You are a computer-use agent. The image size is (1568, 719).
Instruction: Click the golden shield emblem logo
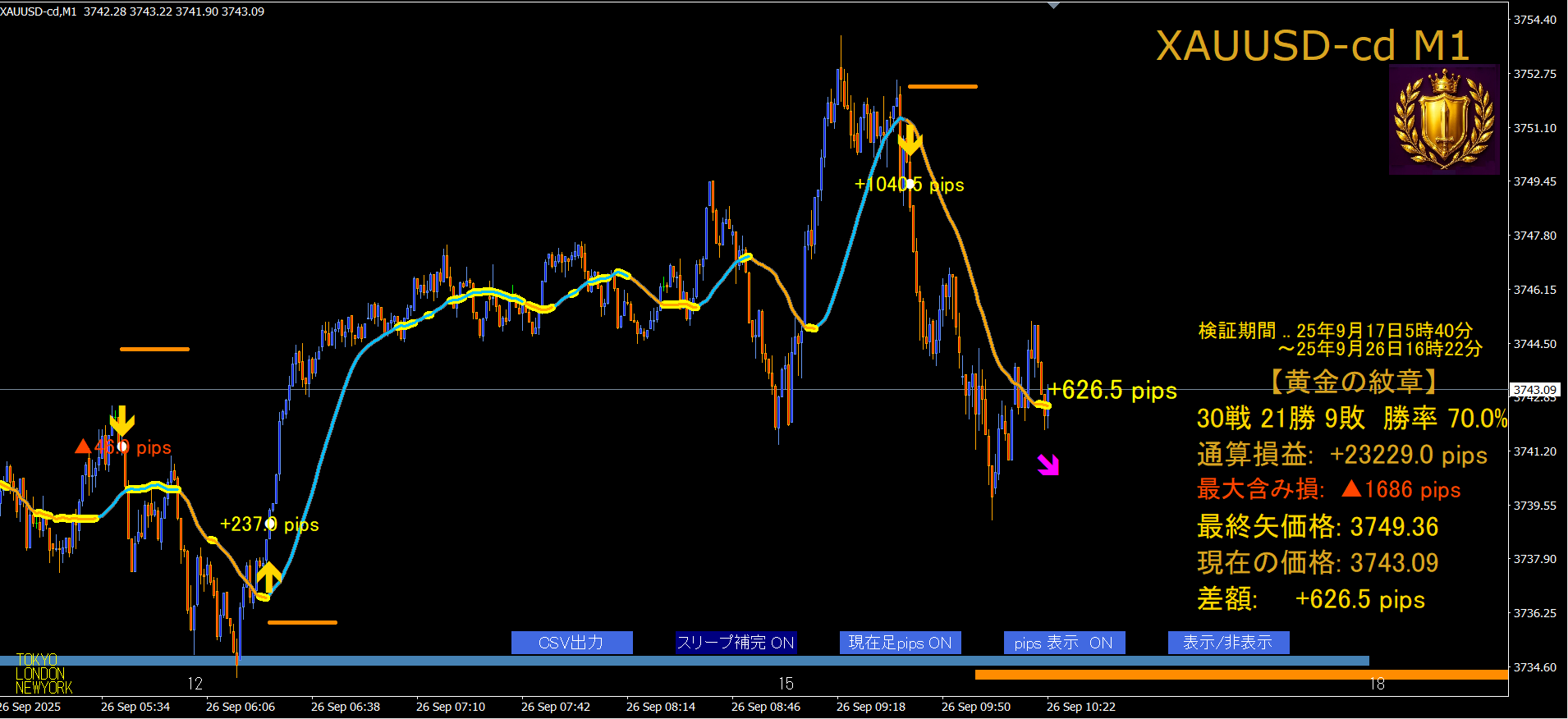pyautogui.click(x=1444, y=120)
